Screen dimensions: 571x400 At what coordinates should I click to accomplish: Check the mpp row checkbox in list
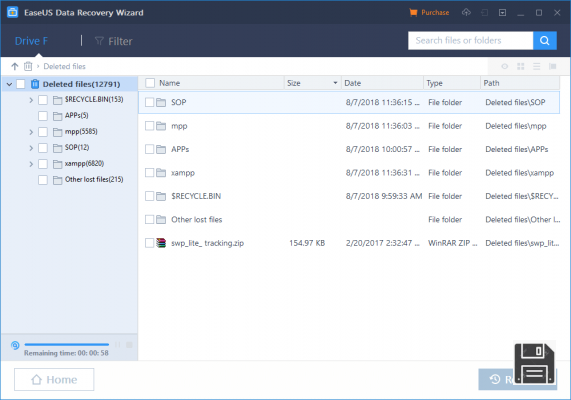[149, 126]
